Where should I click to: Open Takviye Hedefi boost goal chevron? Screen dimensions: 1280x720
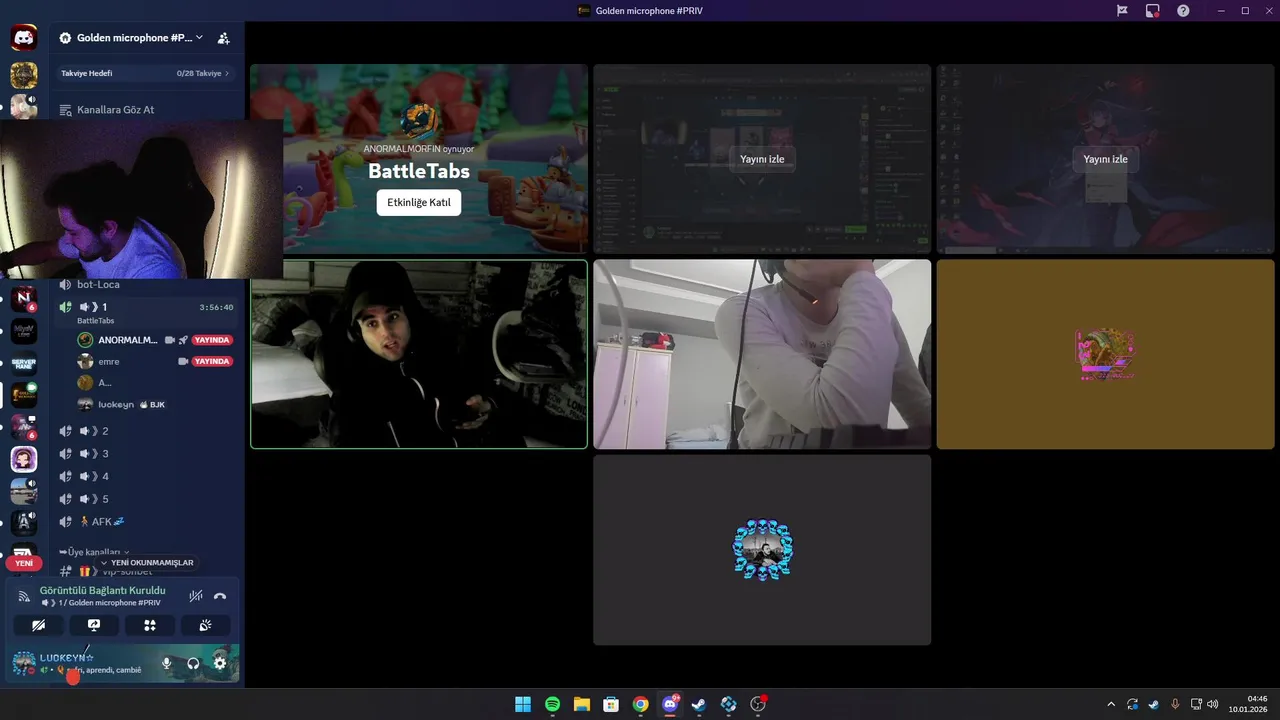coord(227,73)
